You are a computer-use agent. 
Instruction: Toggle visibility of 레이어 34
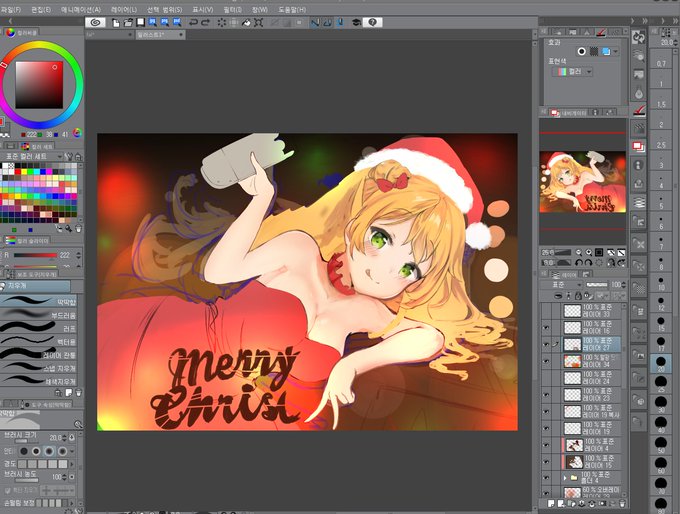[x=546, y=361]
